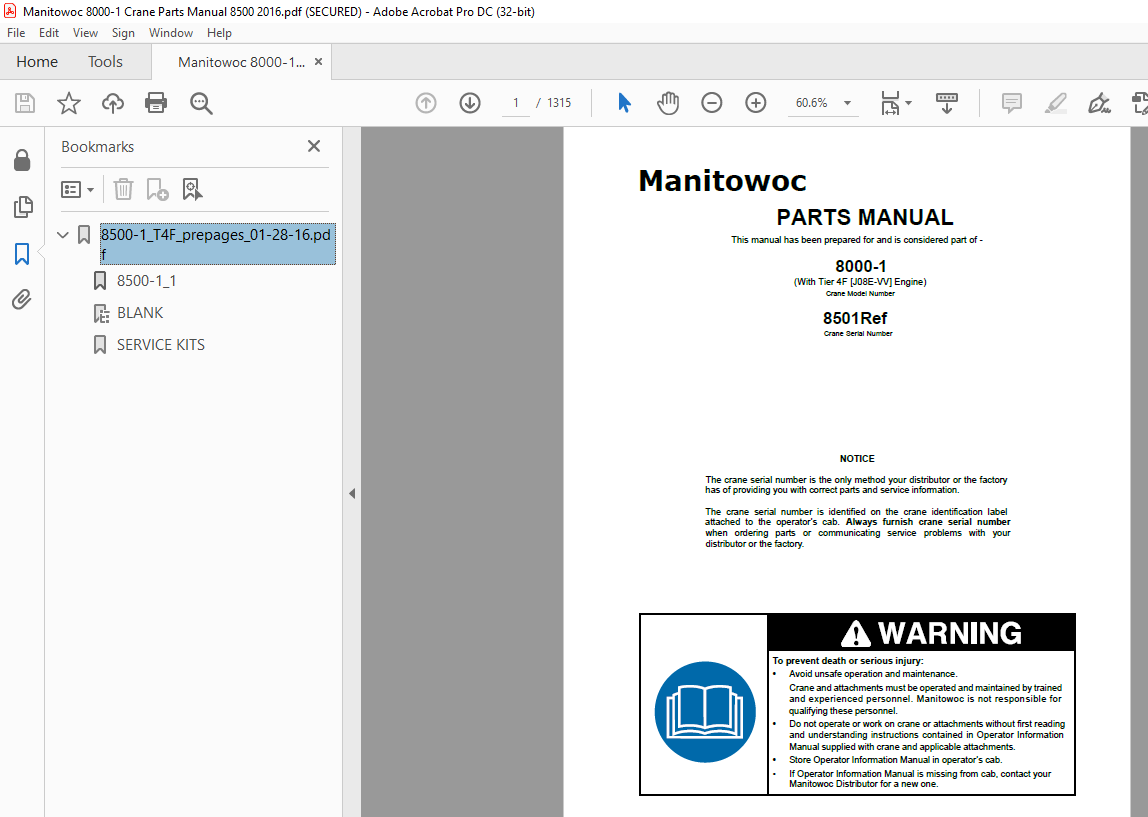Close the Bookmarks panel
The height and width of the screenshot is (817, 1148).
click(x=314, y=146)
